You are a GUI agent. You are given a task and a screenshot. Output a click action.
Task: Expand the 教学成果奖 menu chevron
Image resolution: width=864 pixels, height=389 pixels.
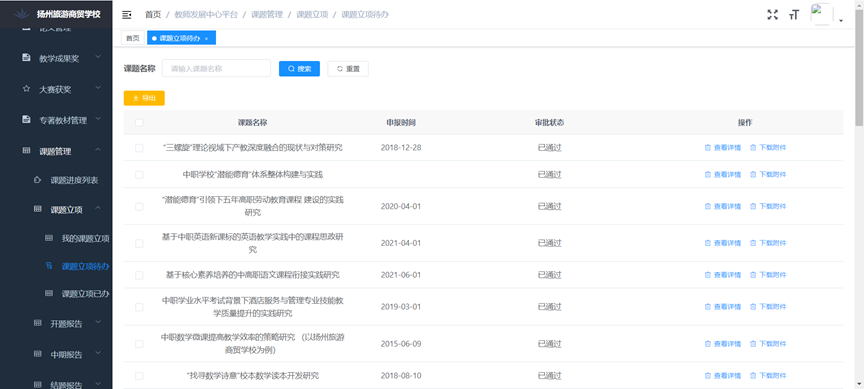[98, 57]
